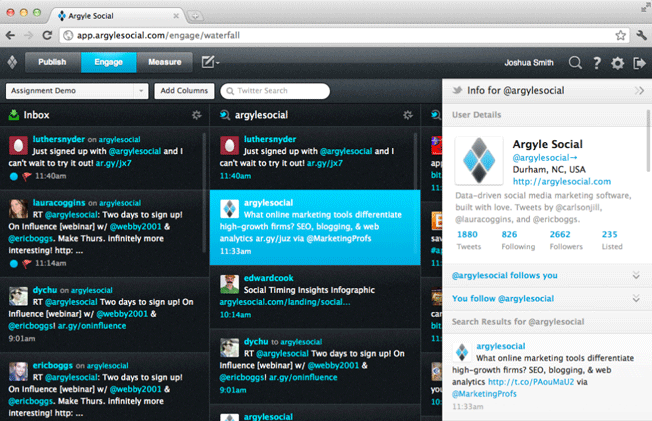Click the Joshua Smith user name
652x421 pixels.
[x=529, y=63]
